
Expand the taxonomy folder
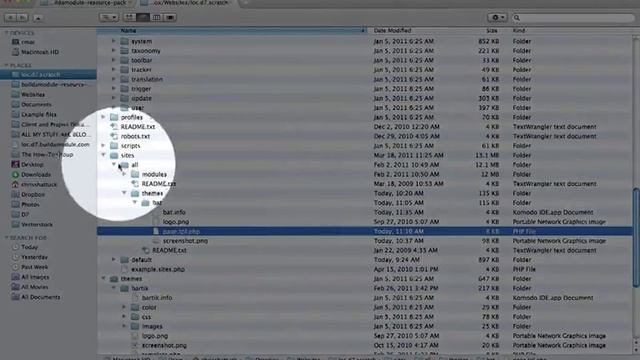[x=113, y=51]
